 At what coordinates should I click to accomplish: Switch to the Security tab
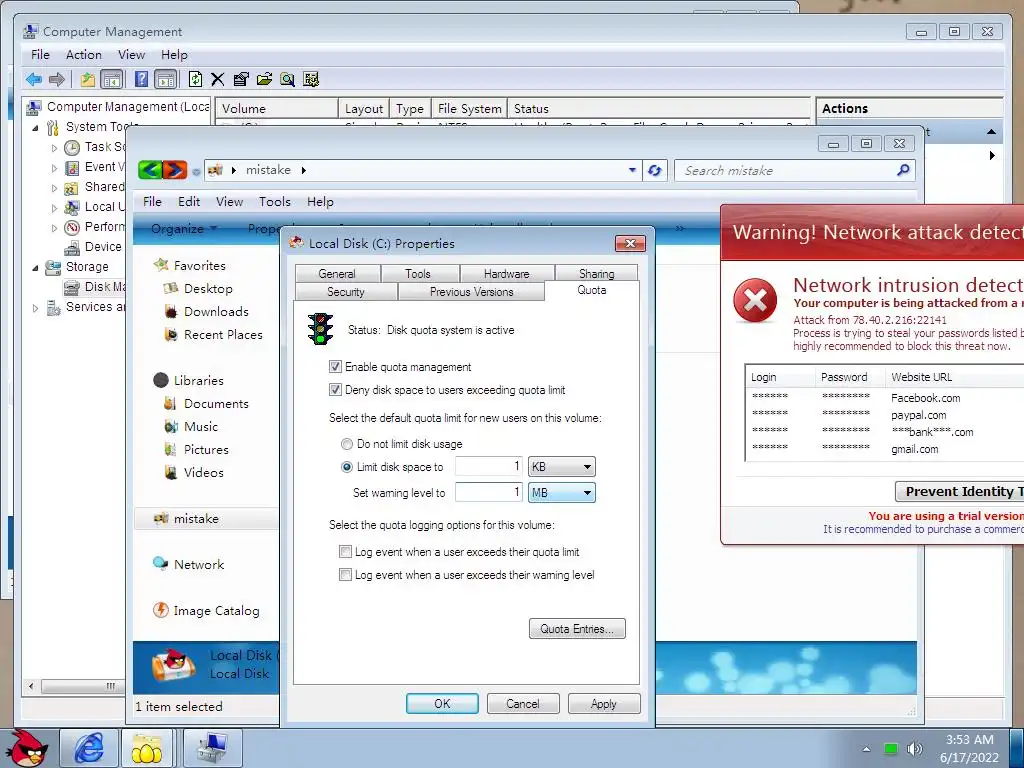coord(346,292)
